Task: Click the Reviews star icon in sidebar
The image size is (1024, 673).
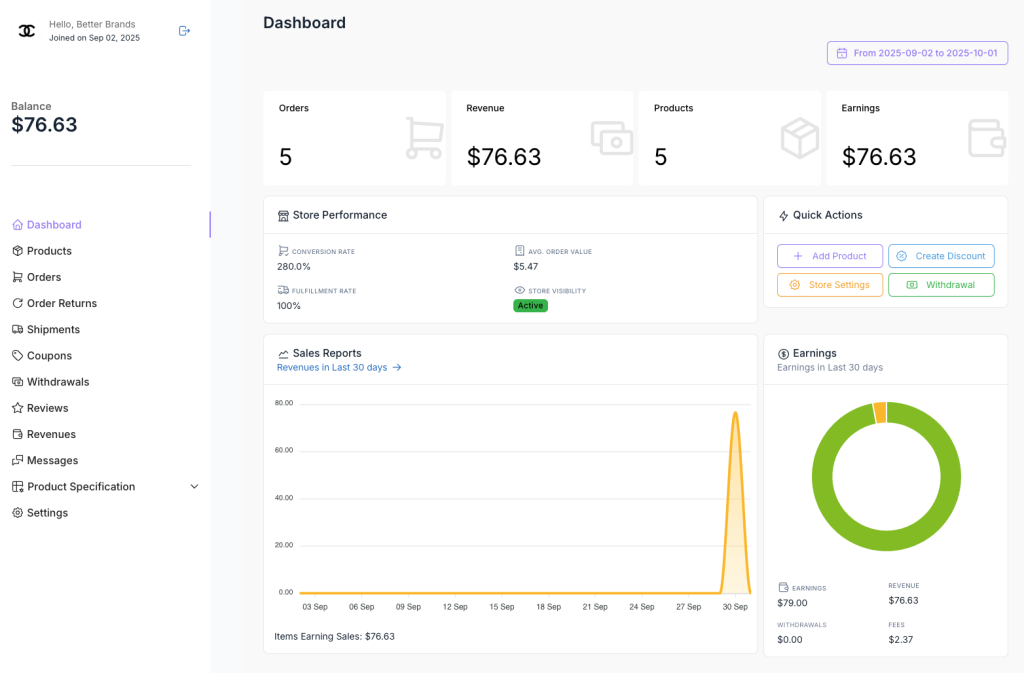Action: tap(17, 408)
